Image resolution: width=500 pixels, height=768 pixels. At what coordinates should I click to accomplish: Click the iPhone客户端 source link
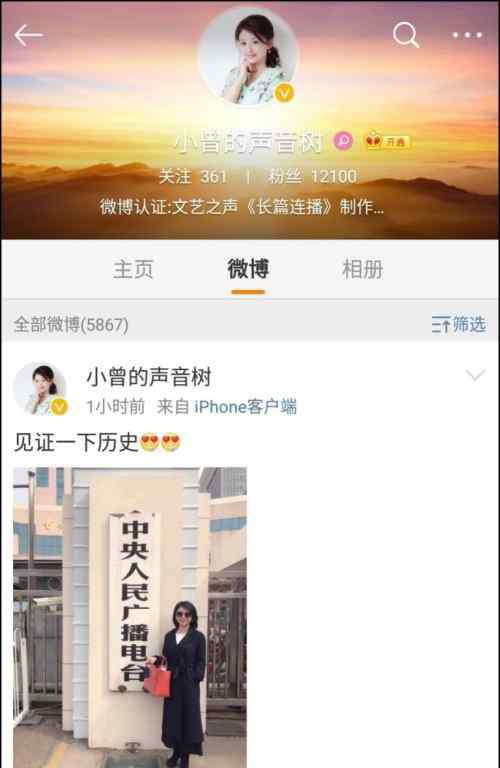245,407
